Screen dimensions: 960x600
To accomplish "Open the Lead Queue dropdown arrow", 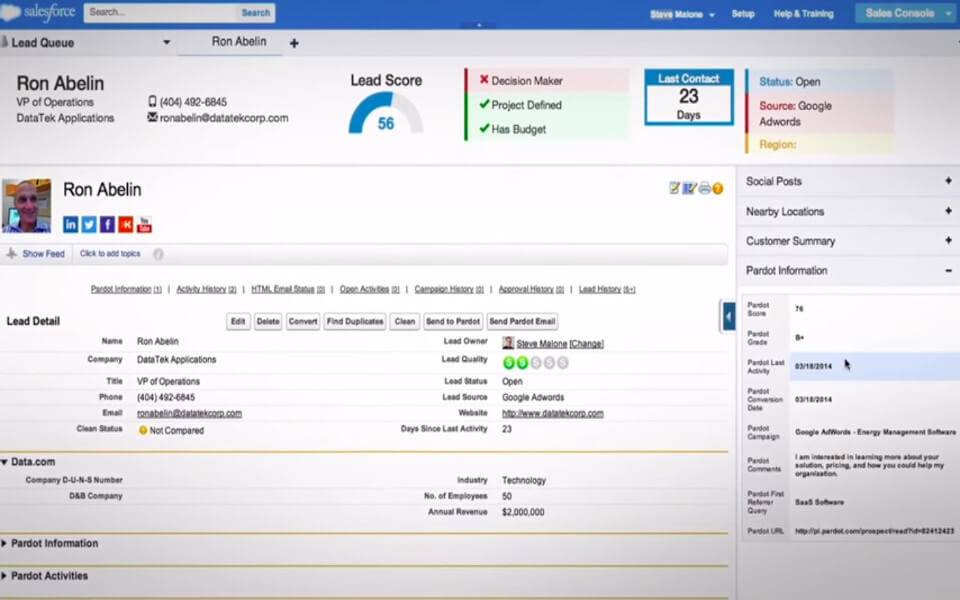I will tap(167, 42).
